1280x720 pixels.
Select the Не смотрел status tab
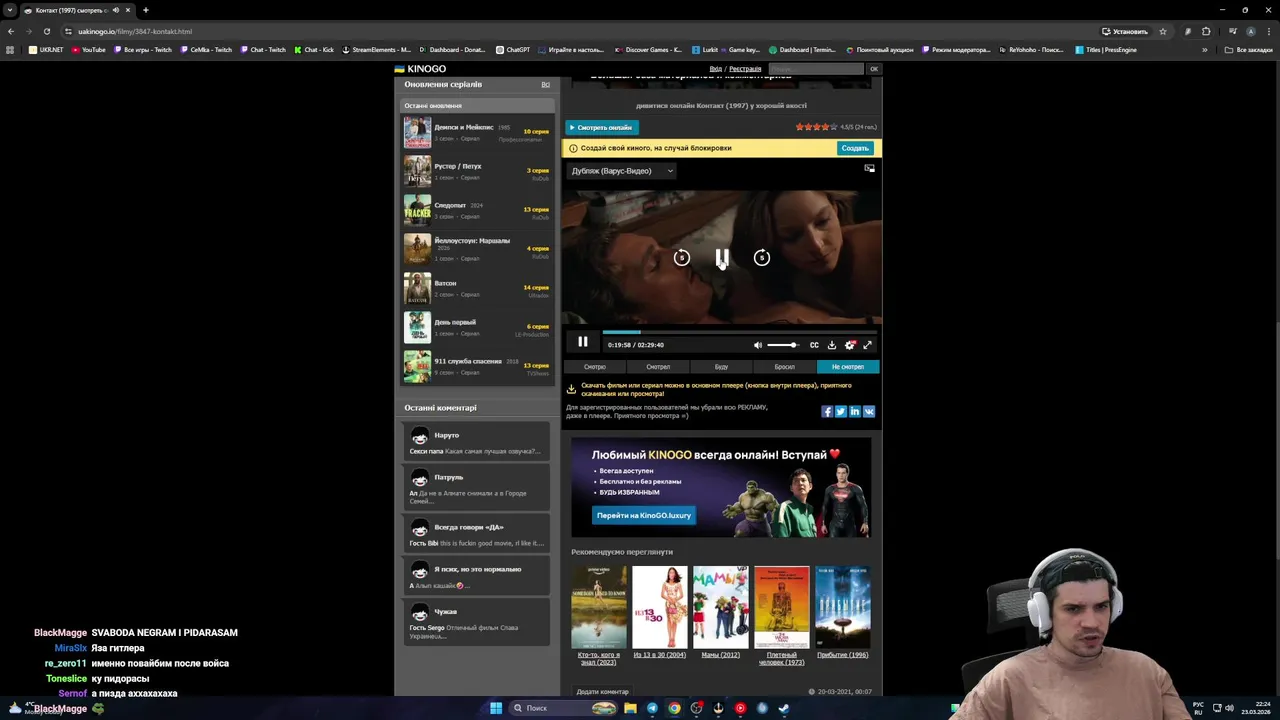click(848, 367)
